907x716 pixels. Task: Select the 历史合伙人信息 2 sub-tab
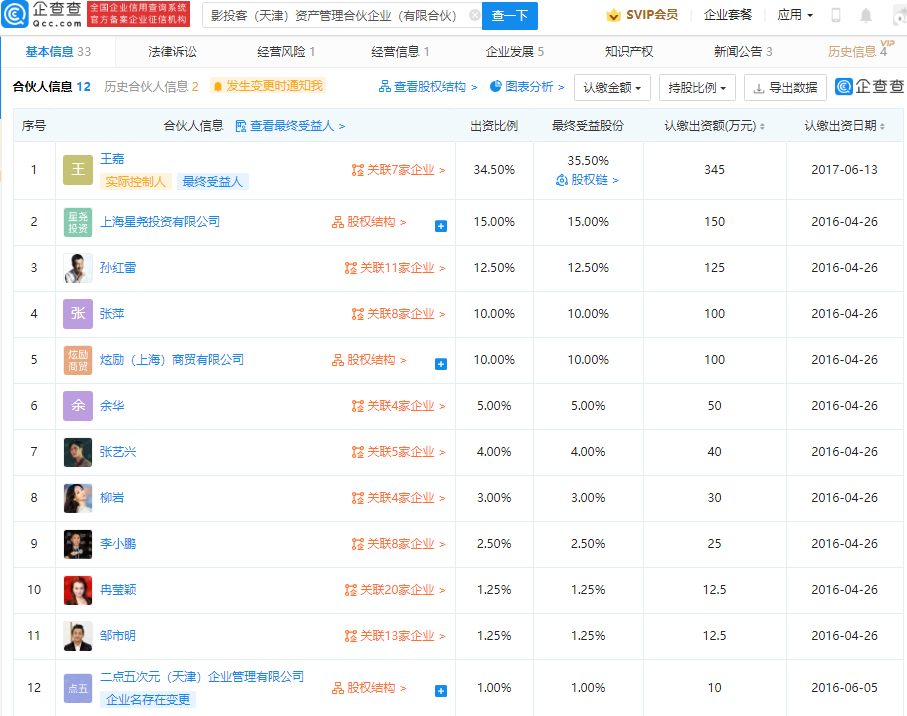[x=151, y=87]
